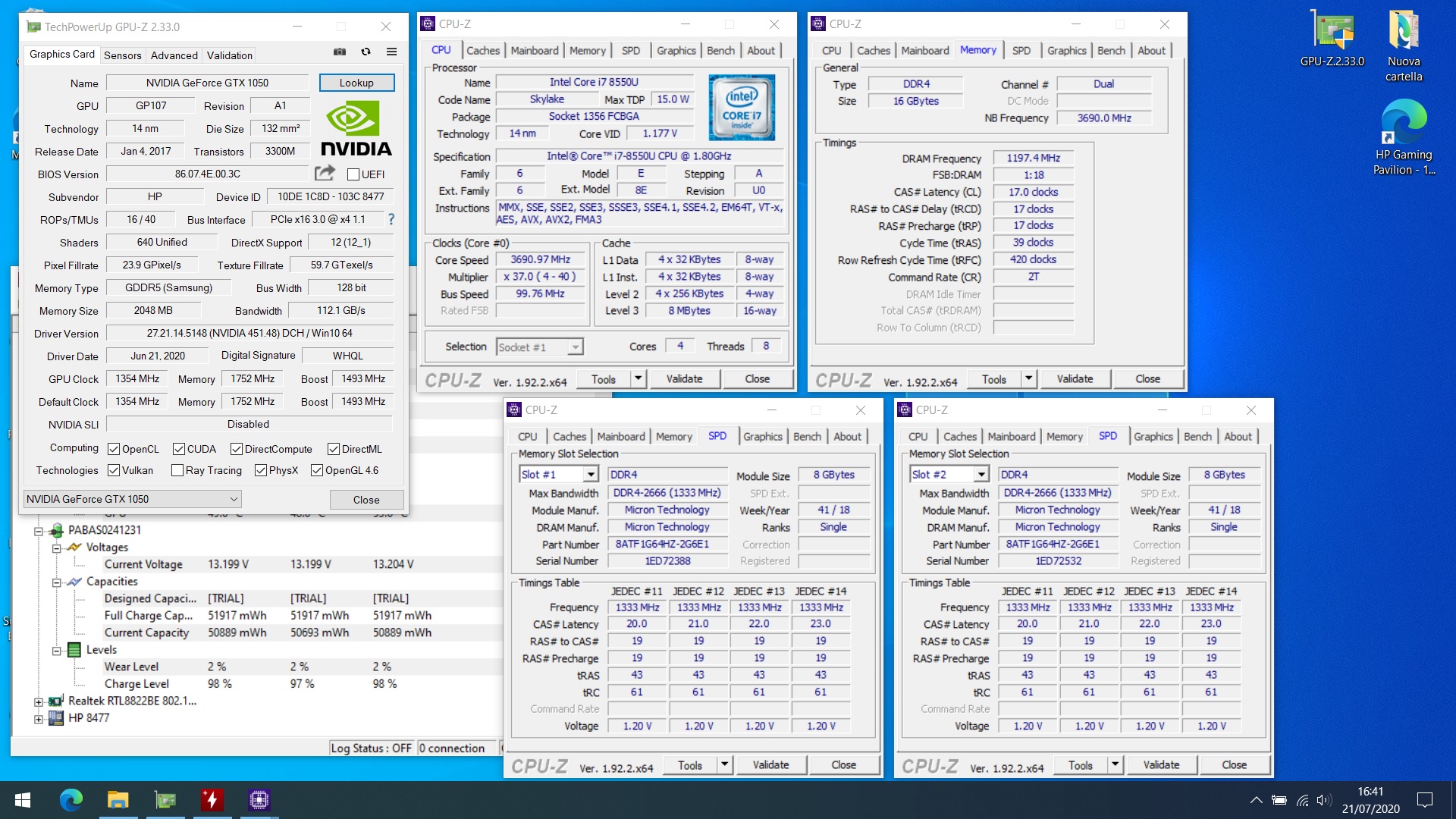
Task: Click the Lookup button
Action: pos(356,83)
